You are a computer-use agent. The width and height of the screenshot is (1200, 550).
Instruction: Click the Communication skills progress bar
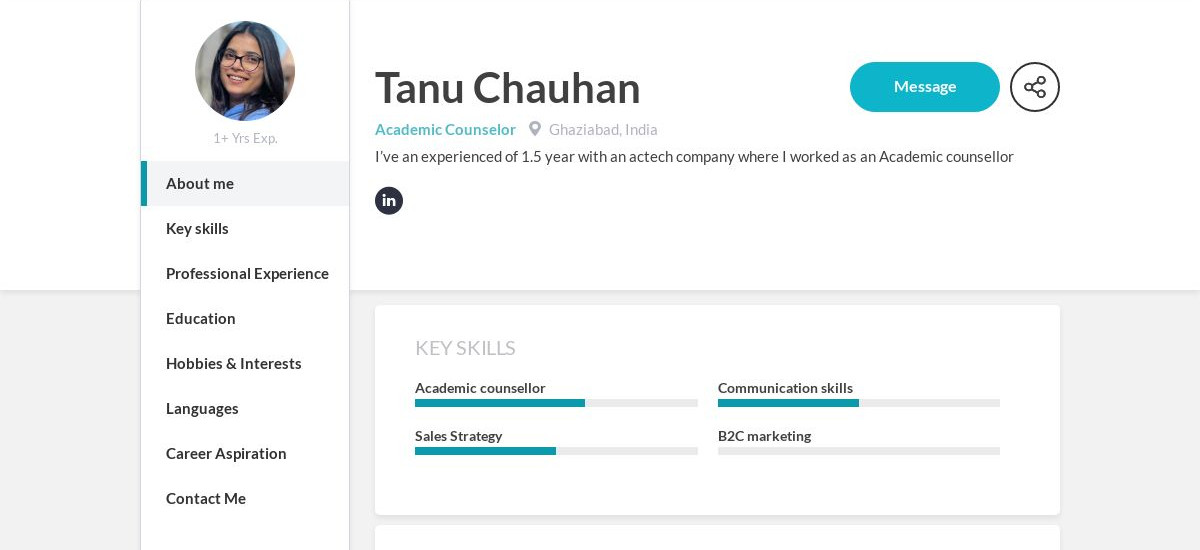(x=858, y=403)
